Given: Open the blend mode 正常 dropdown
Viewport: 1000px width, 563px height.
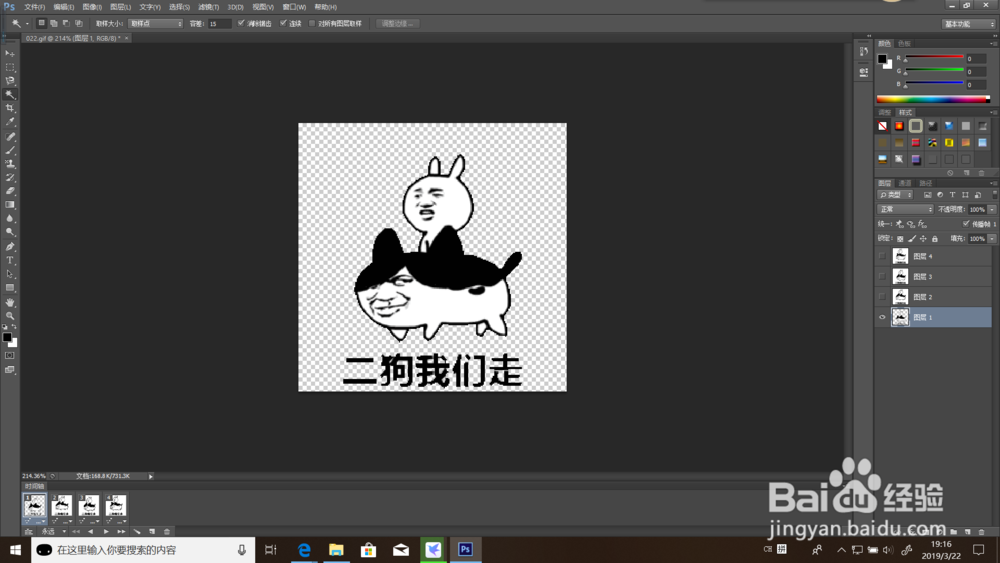Looking at the screenshot, I should (x=906, y=209).
